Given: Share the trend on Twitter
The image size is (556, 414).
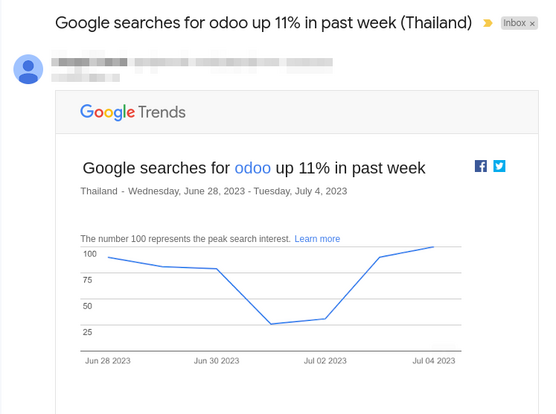Looking at the screenshot, I should tap(499, 166).
